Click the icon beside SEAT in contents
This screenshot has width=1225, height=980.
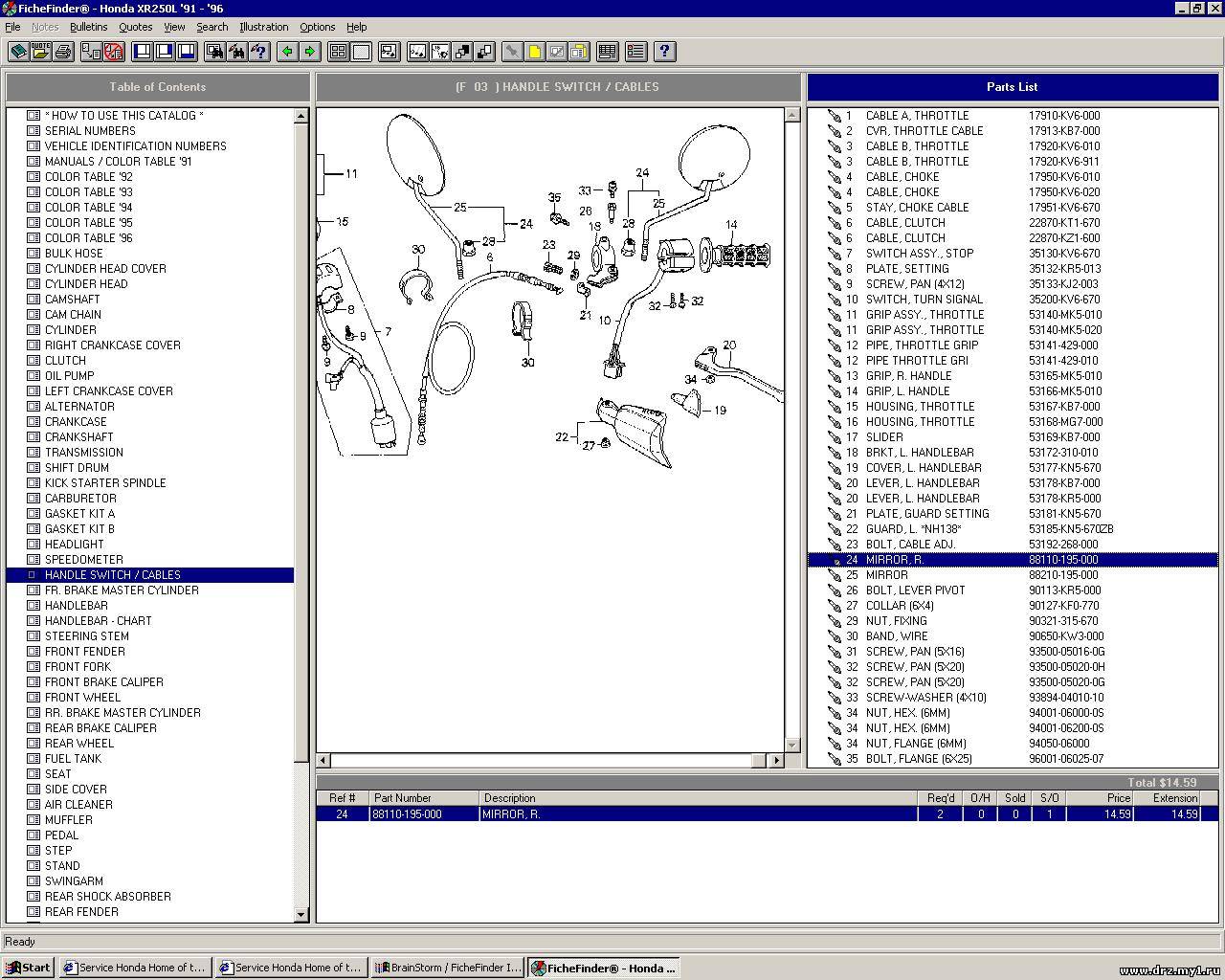point(33,774)
